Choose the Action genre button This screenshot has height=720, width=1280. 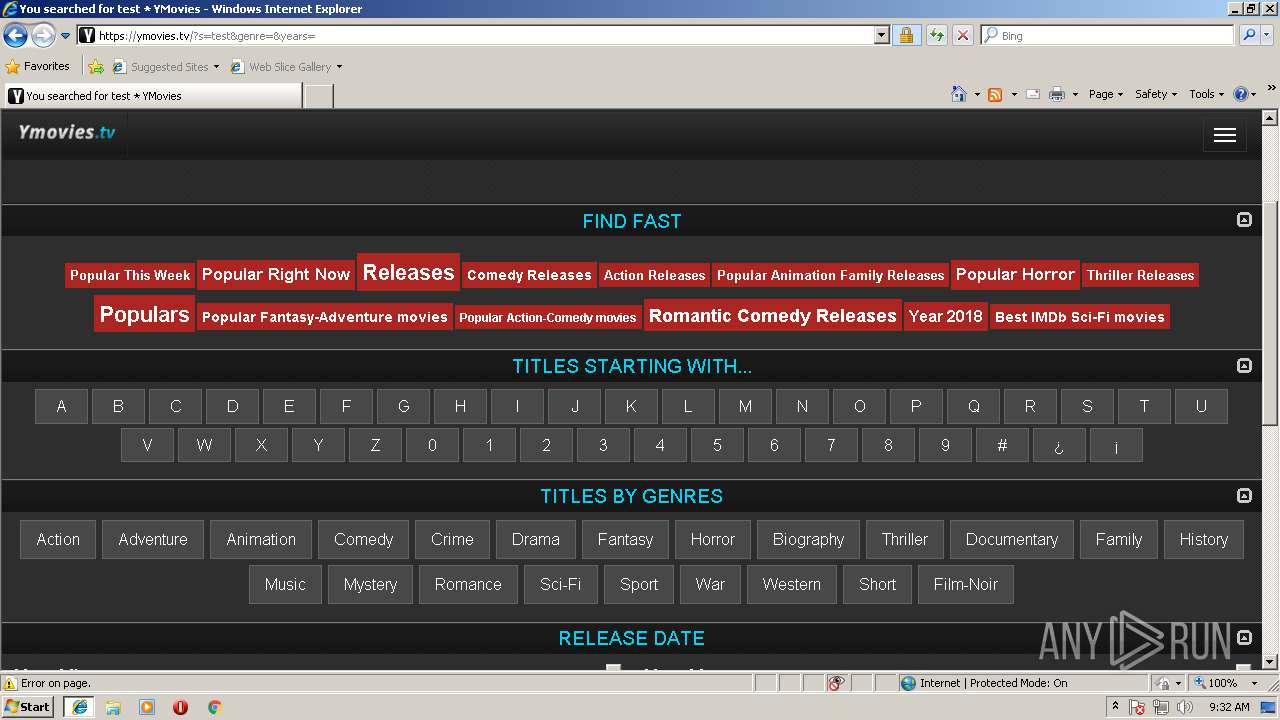pos(58,539)
